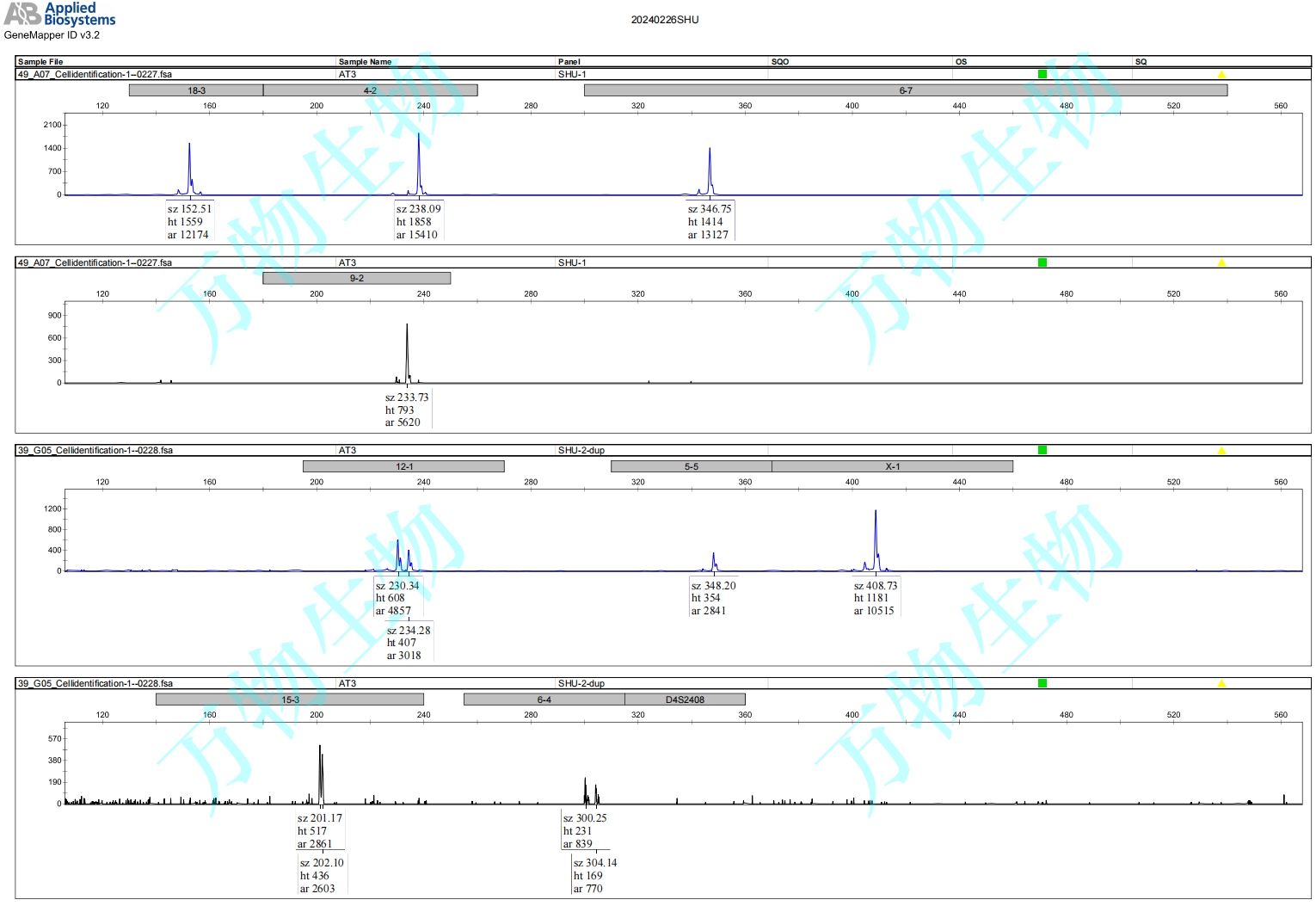Select the 9-2 marker bar
Viewport: 1316px width, 906px height.
pyautogui.click(x=356, y=278)
